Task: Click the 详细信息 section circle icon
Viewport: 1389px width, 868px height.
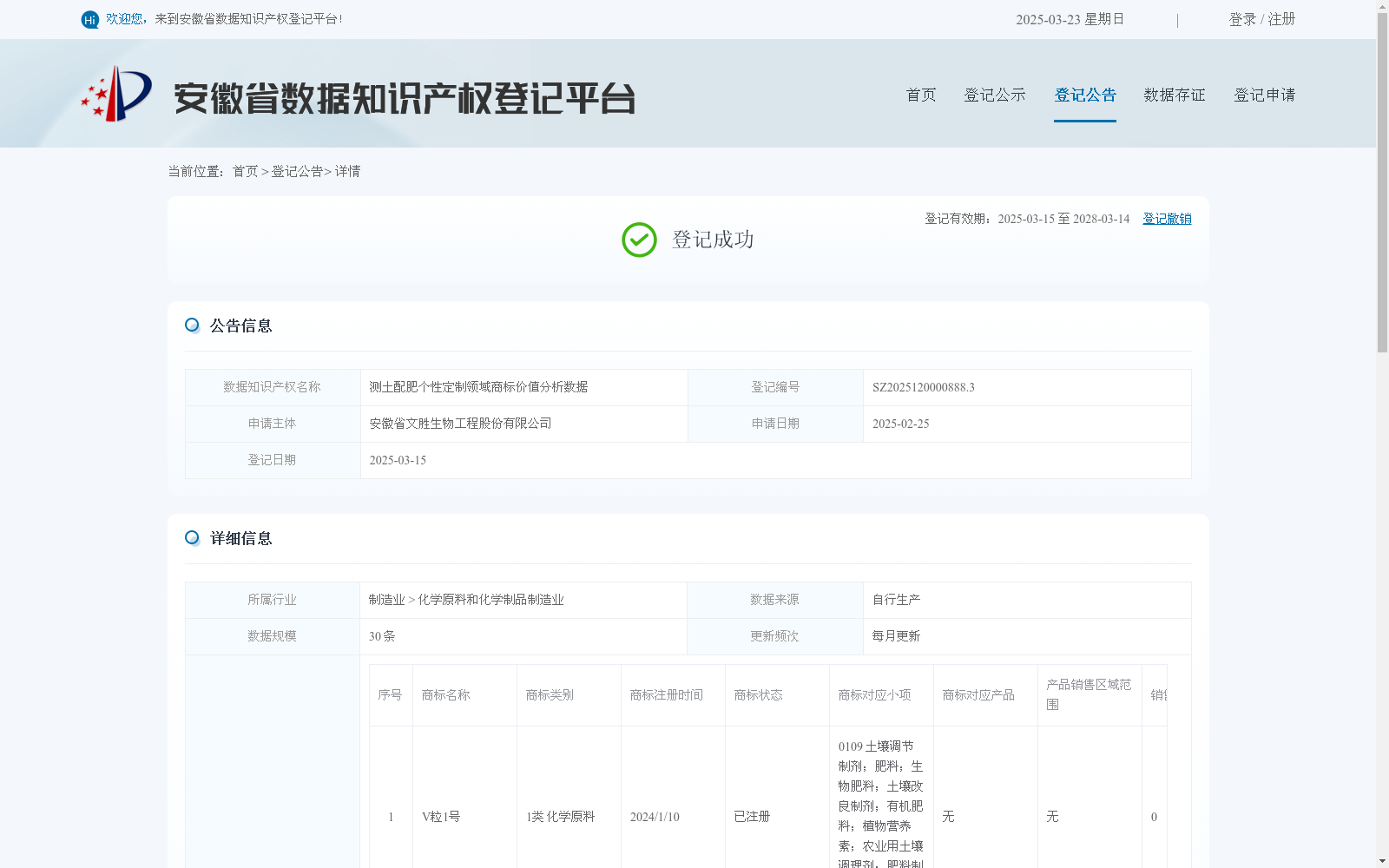Action: pyautogui.click(x=192, y=538)
